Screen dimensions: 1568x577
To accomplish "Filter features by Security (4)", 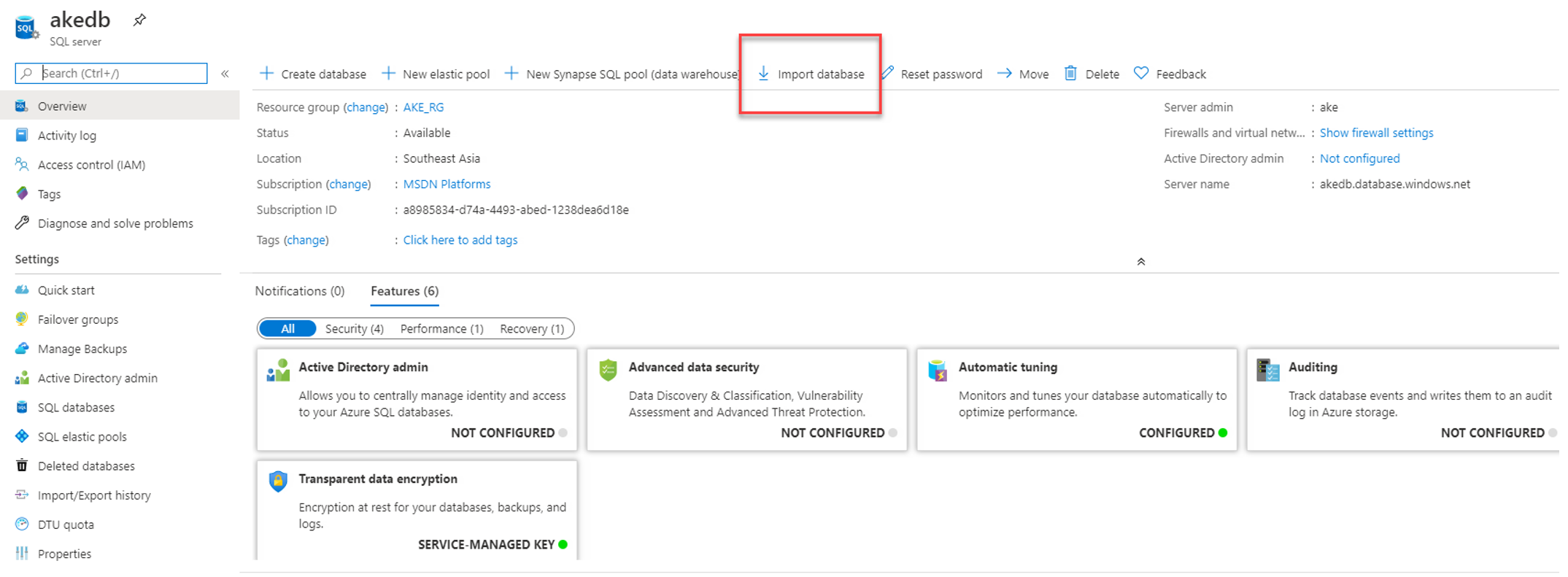I will 355,329.
